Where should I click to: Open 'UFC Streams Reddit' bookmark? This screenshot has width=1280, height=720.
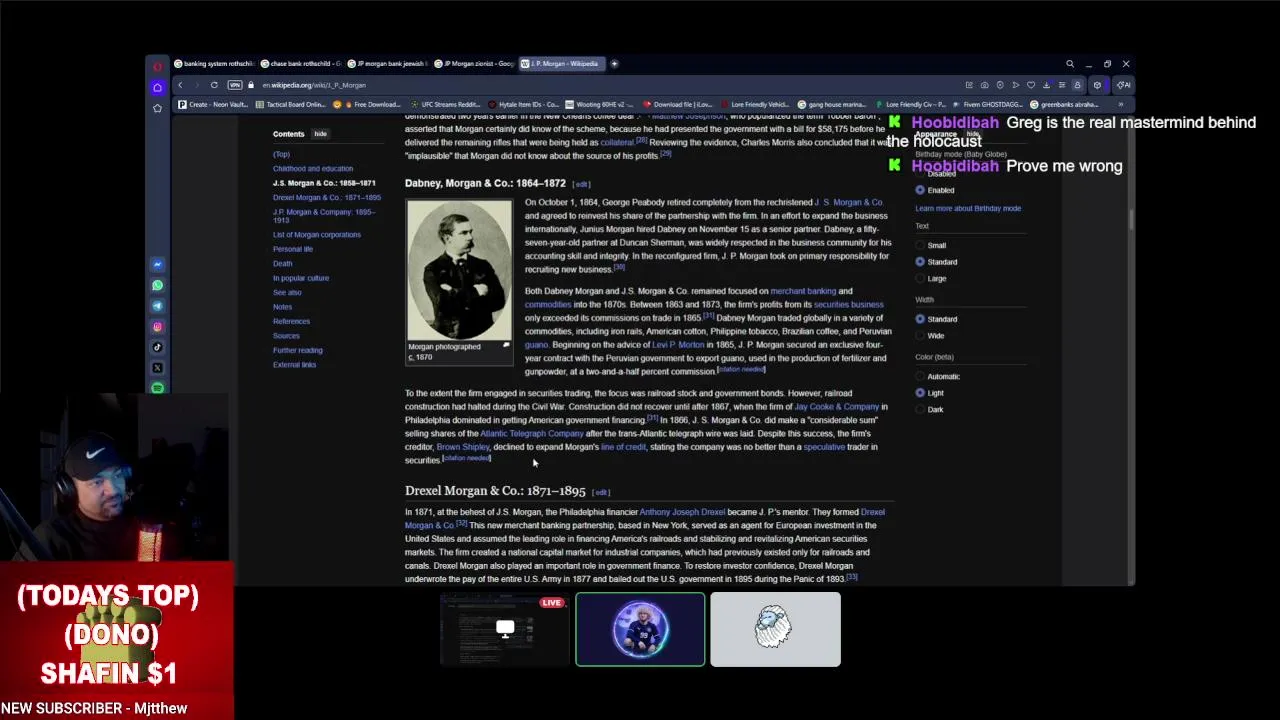tap(445, 104)
